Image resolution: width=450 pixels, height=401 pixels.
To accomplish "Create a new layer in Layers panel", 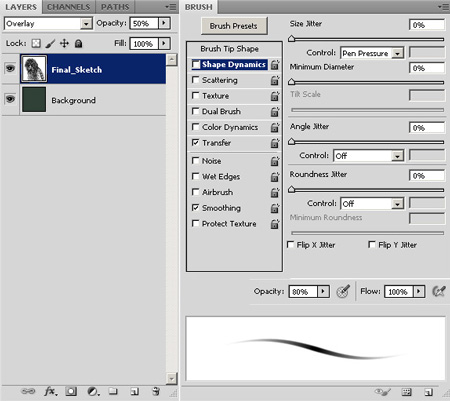I will click(x=135, y=391).
